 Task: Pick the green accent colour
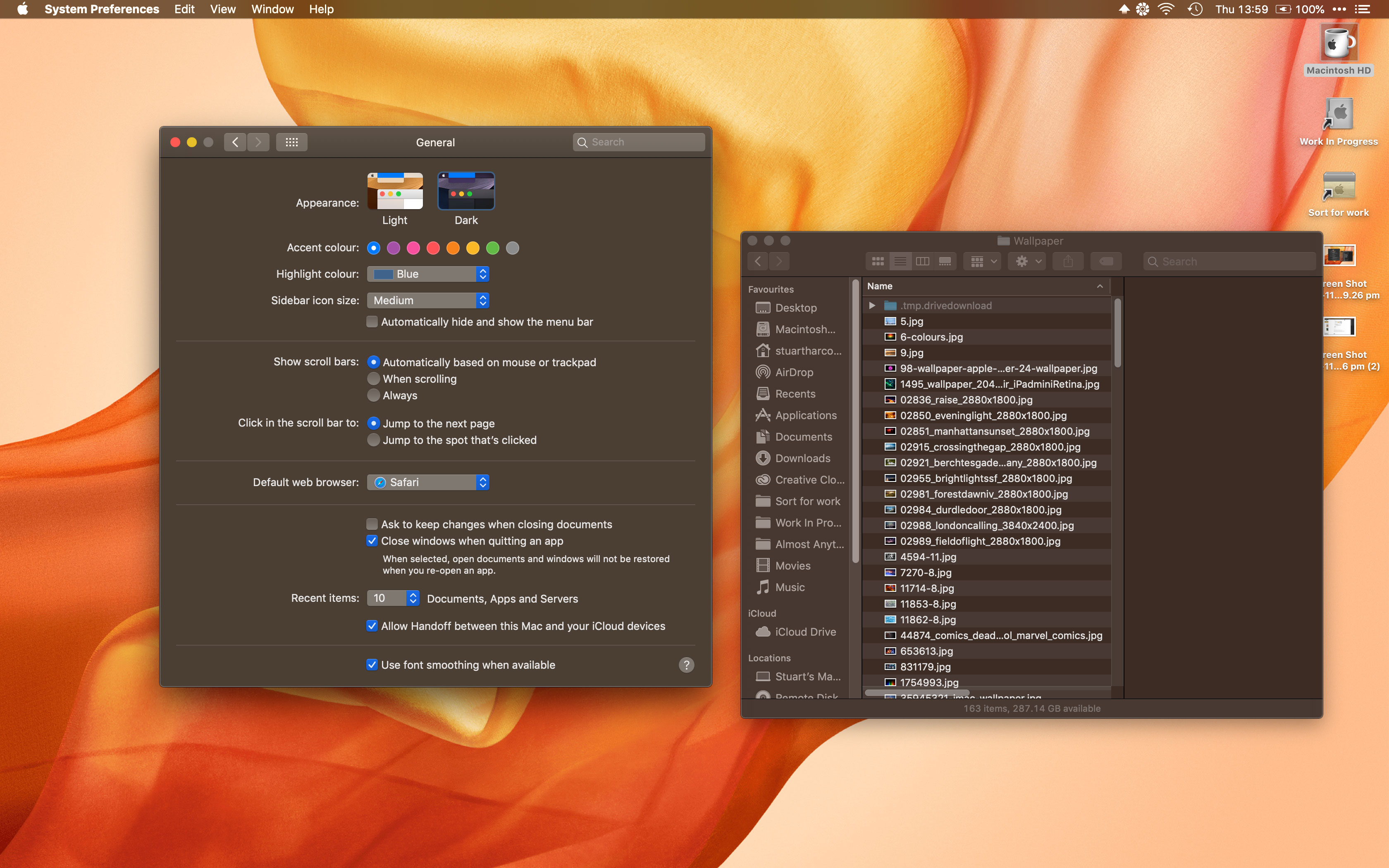[492, 248]
